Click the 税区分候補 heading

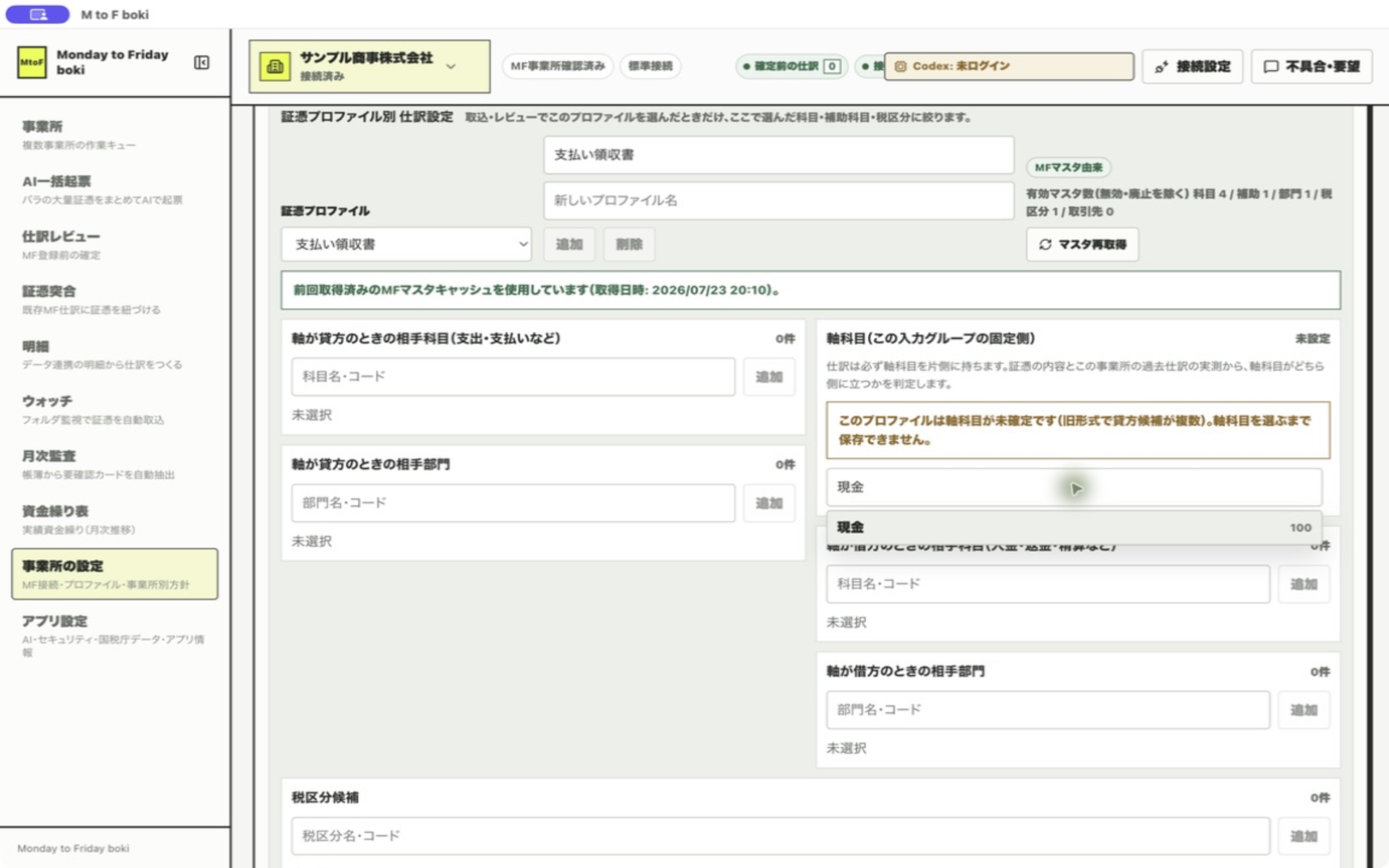pyautogui.click(x=325, y=798)
